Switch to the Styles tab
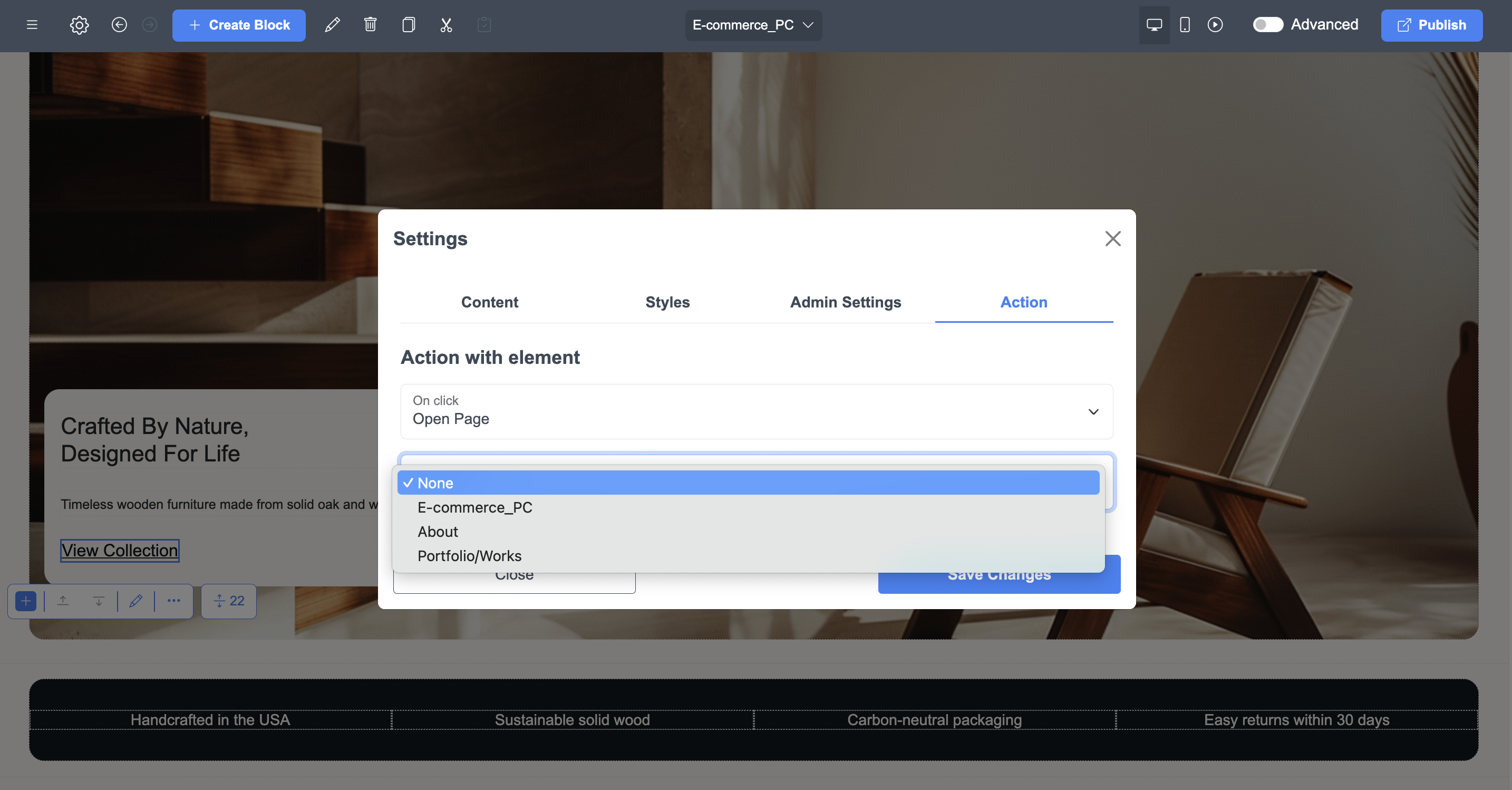 coord(667,302)
